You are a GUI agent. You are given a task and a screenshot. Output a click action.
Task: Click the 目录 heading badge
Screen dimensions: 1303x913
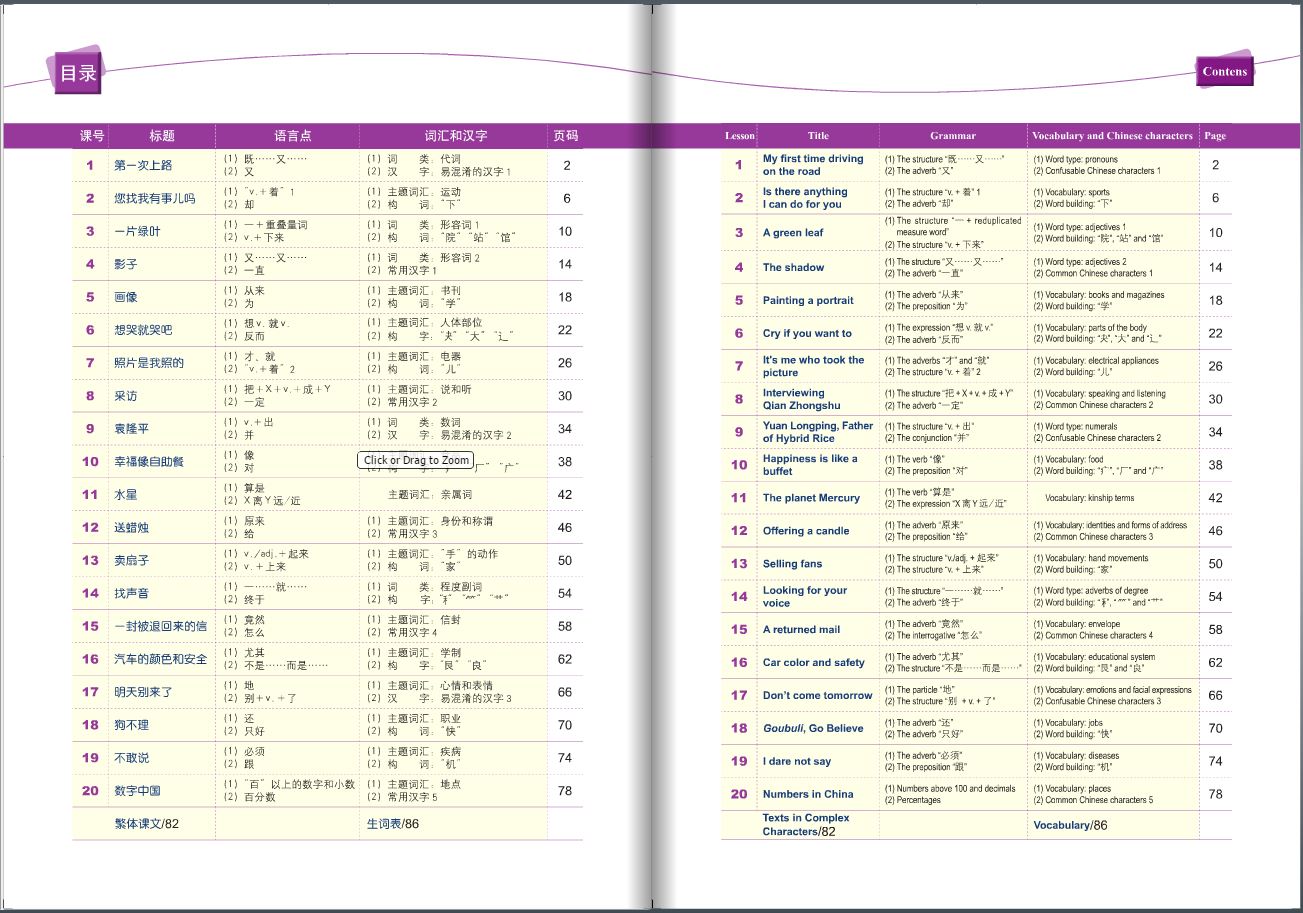77,73
